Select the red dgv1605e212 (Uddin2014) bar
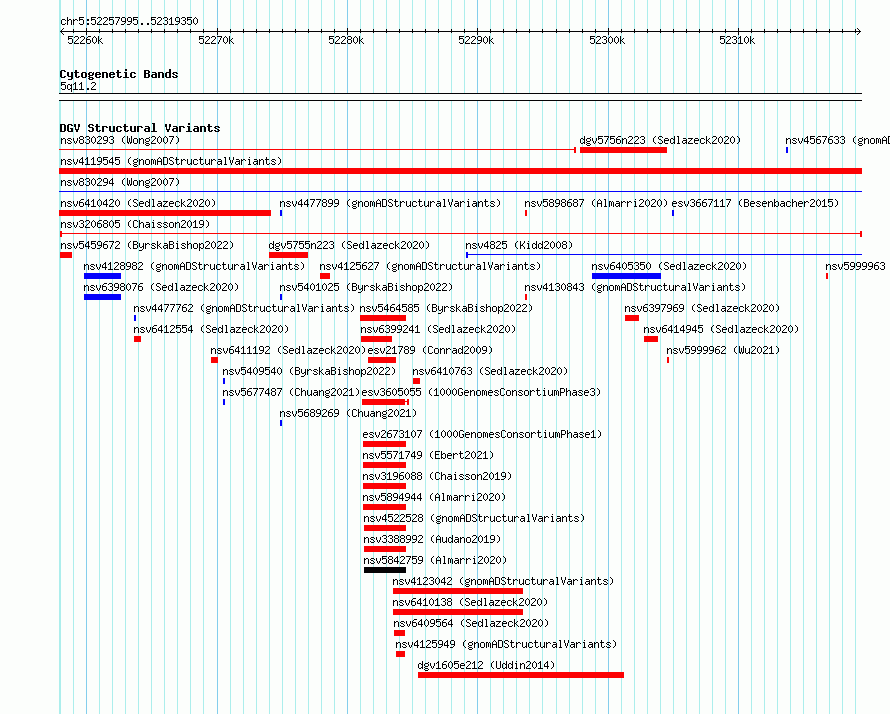 (520, 675)
